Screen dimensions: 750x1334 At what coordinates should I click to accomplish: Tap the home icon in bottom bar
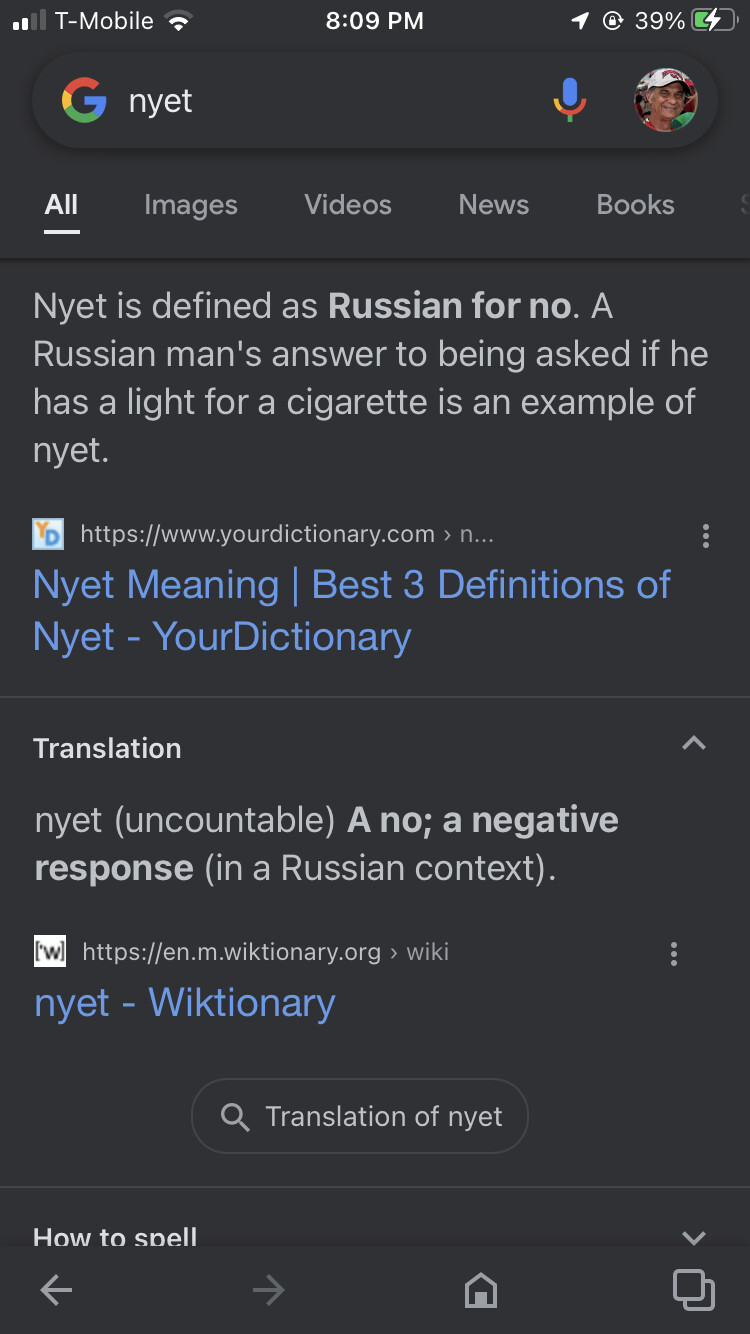(481, 1291)
